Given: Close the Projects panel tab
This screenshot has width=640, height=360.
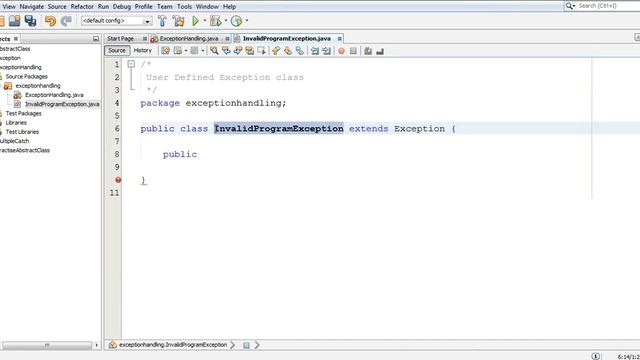Looking at the screenshot, I should (16, 39).
